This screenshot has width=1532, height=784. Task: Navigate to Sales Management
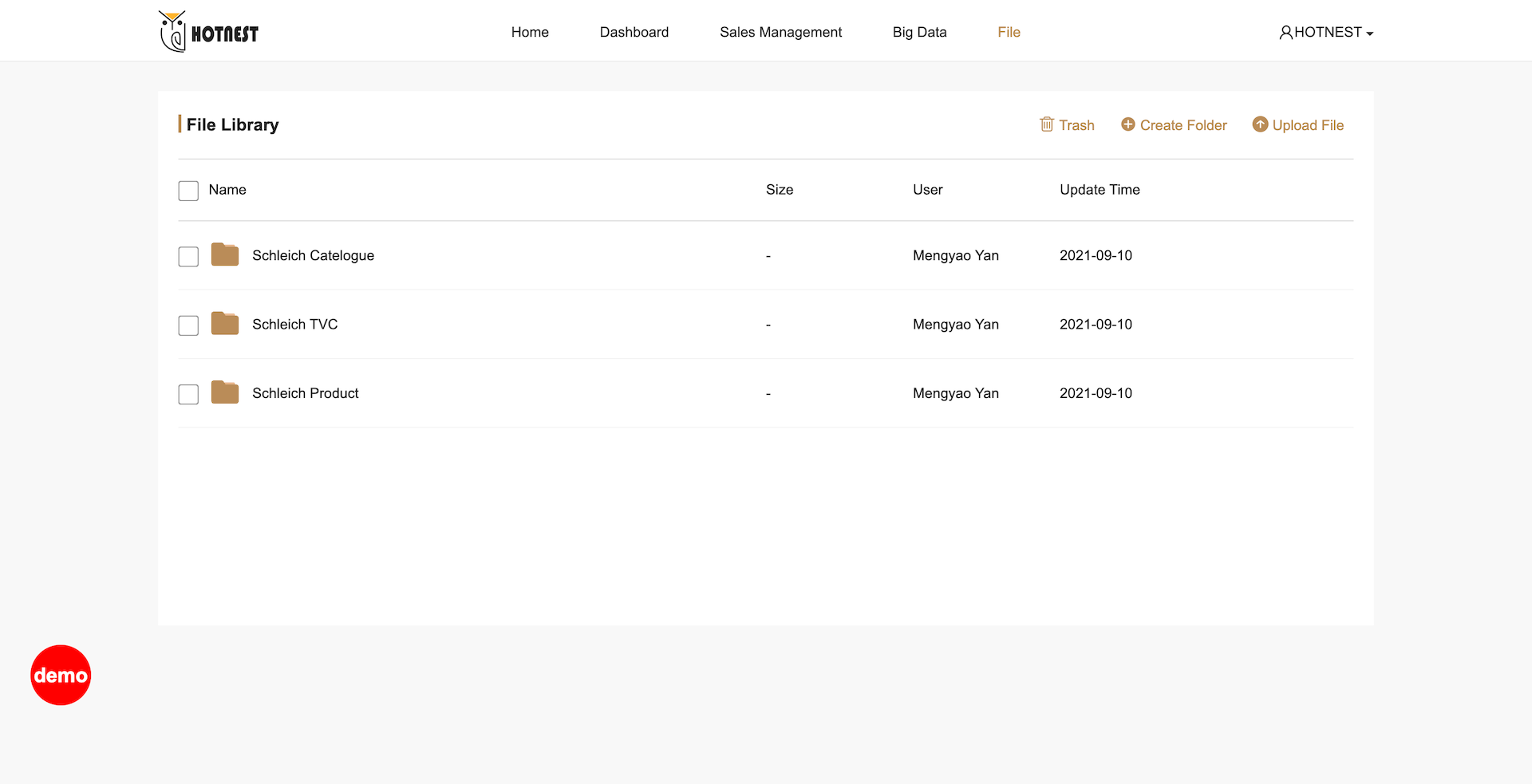[x=780, y=33]
